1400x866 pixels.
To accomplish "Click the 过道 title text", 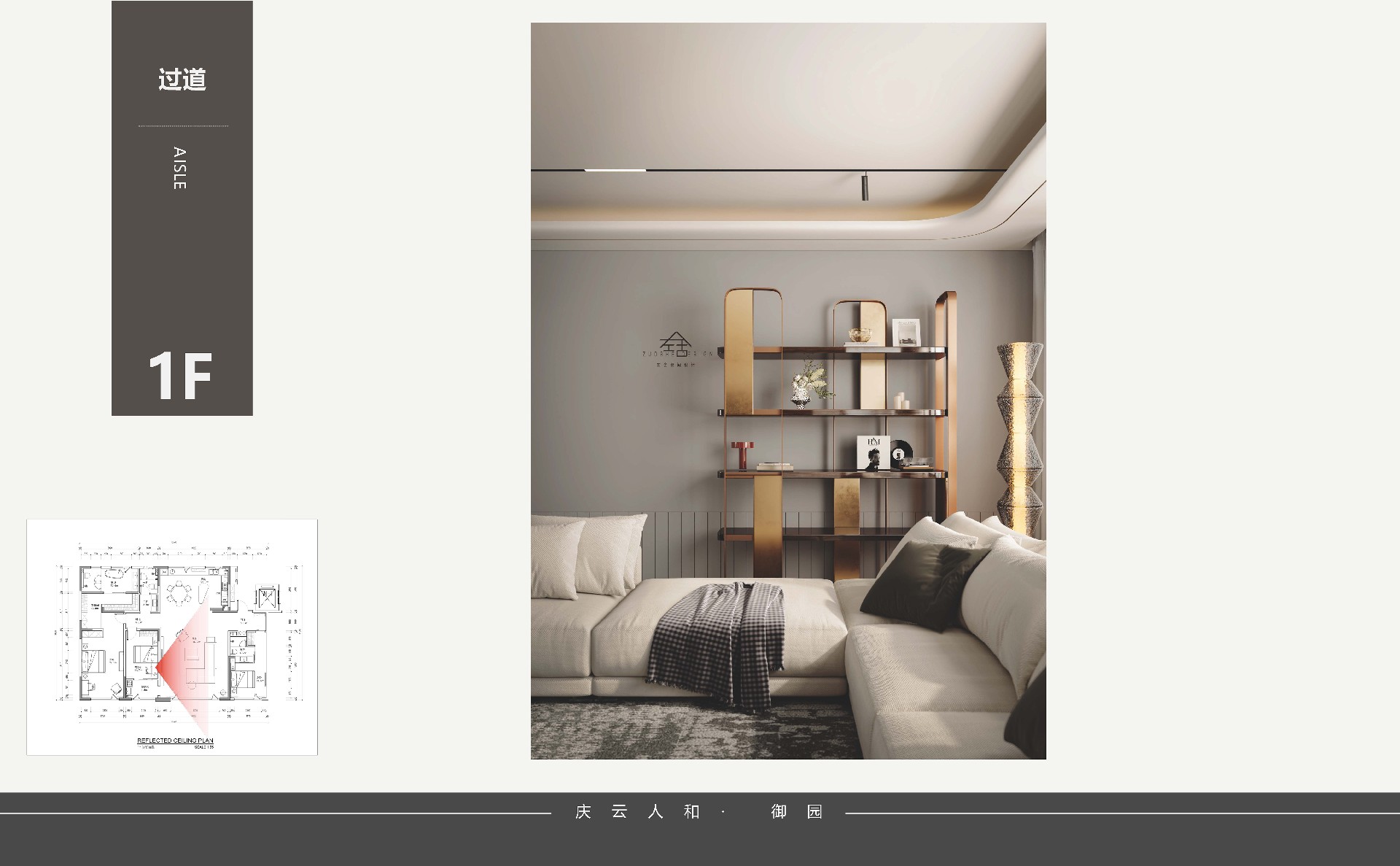I will [182, 80].
